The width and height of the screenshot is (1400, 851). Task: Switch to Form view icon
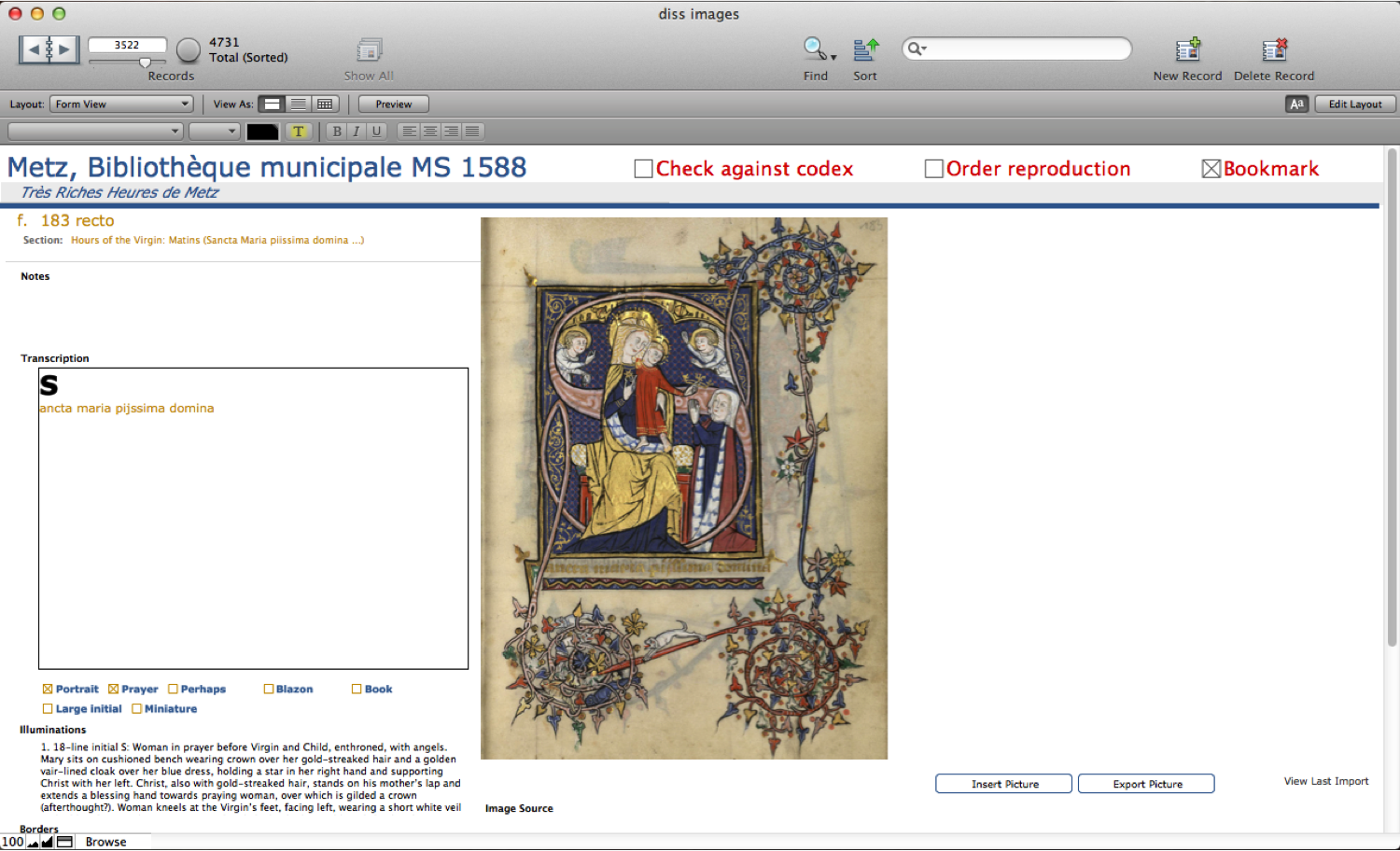272,105
